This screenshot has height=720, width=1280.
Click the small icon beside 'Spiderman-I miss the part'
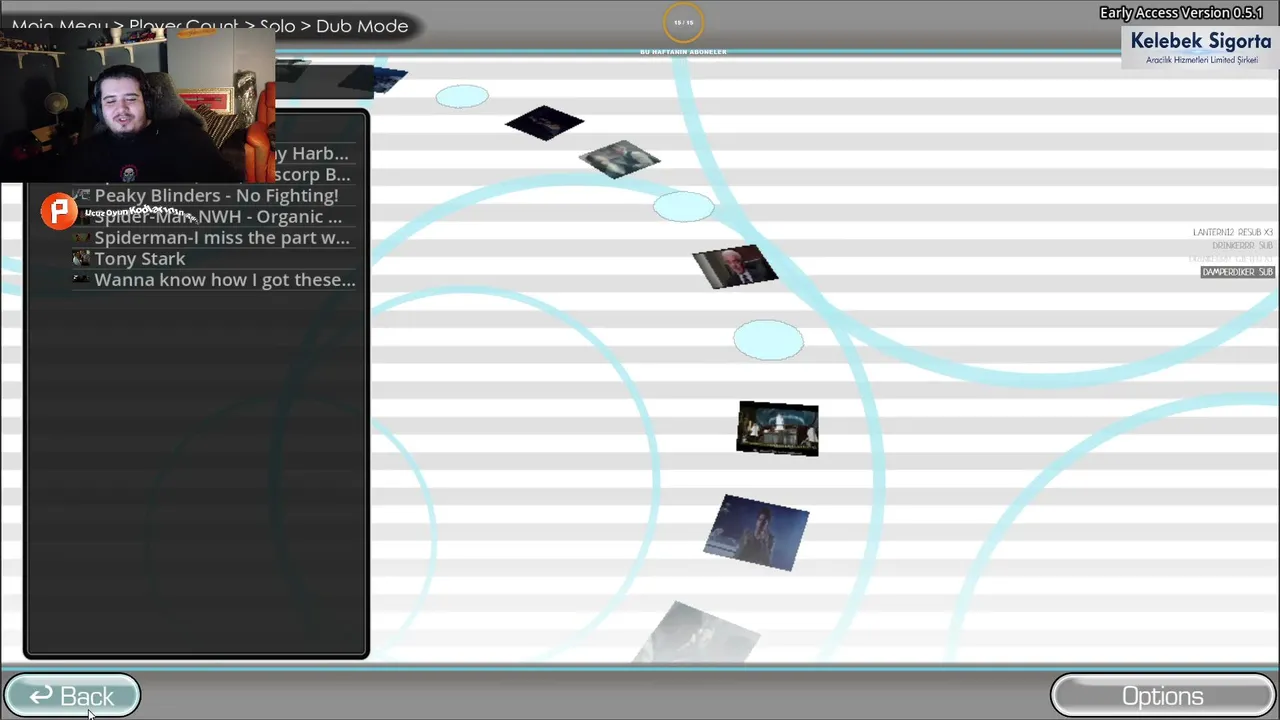(81, 238)
